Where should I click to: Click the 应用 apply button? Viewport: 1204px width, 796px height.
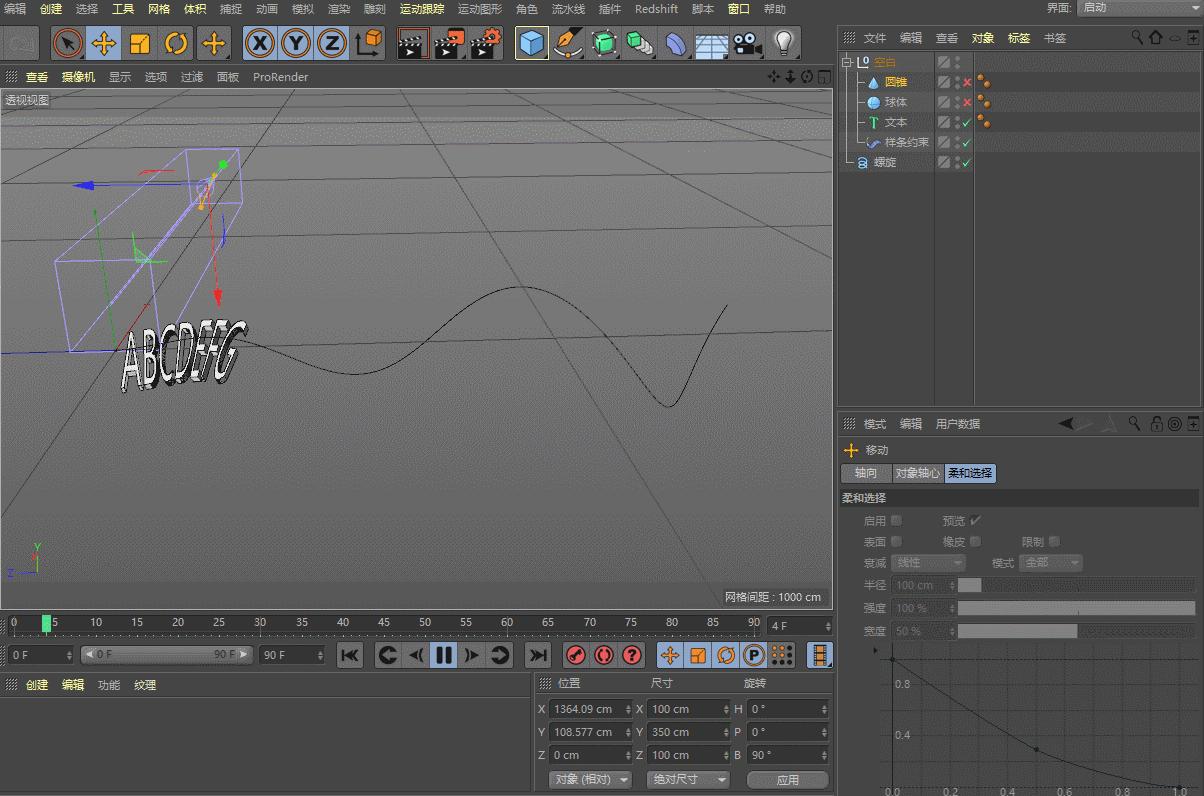[x=787, y=779]
